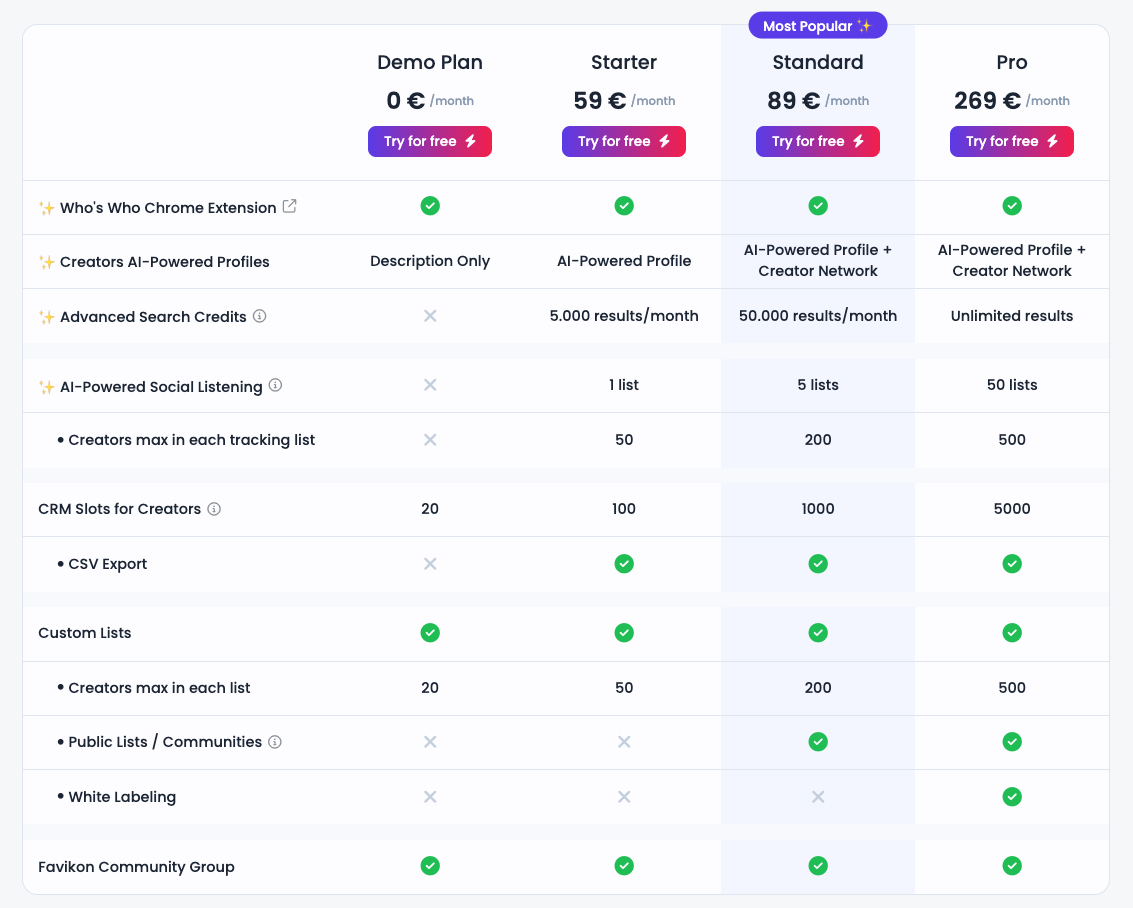Image resolution: width=1133 pixels, height=908 pixels.
Task: Click the X icon for Demo Plan CSV Export
Action: point(430,564)
